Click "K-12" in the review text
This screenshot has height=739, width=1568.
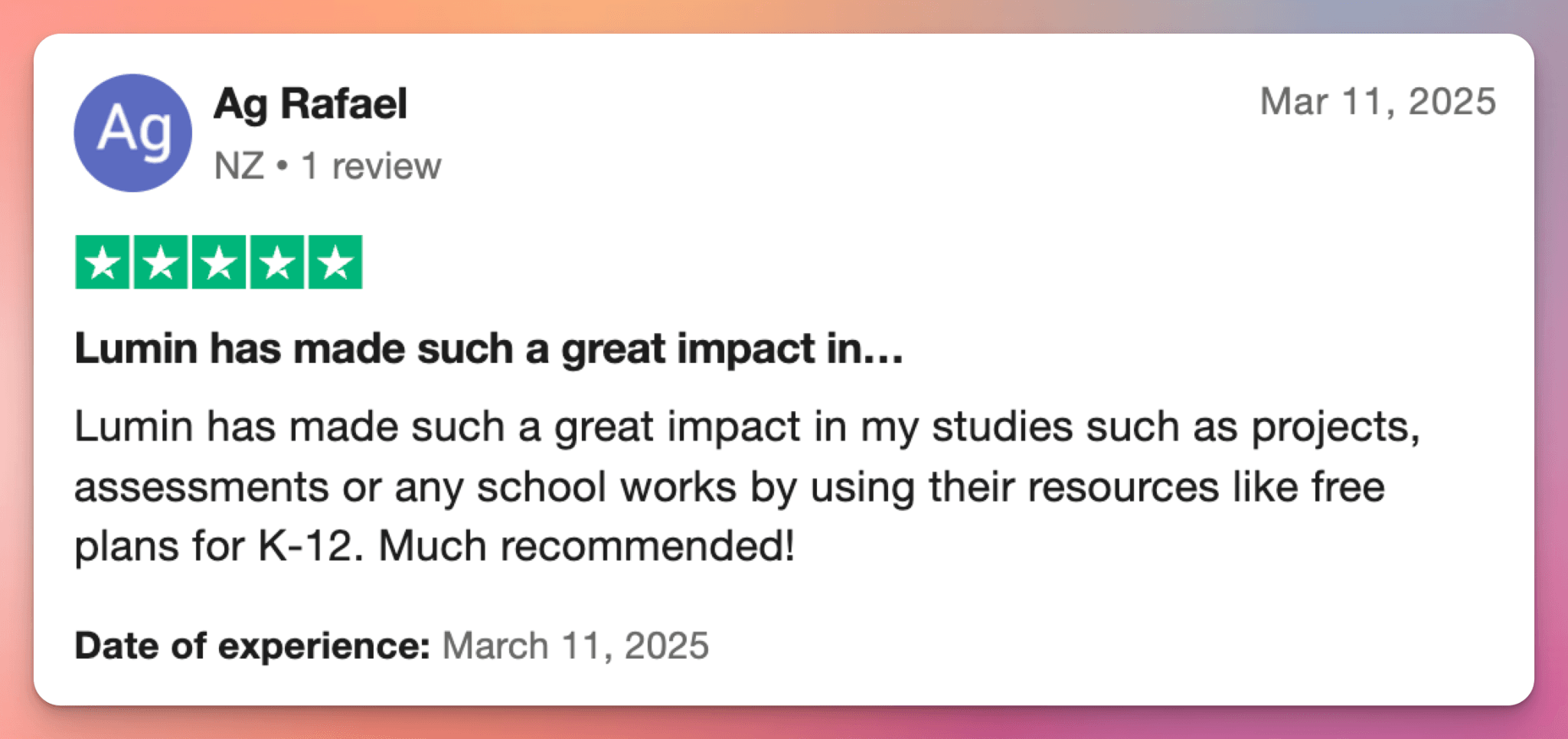point(305,546)
